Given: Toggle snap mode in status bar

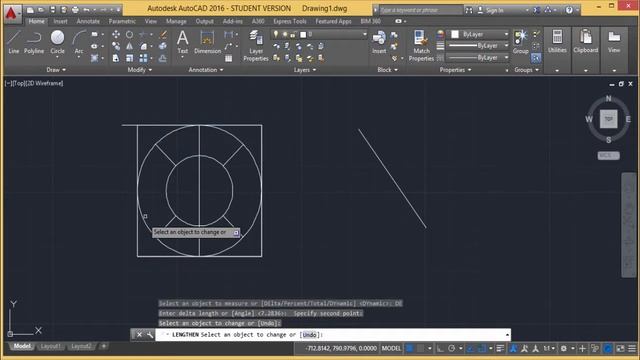Looking at the screenshot, I should pyautogui.click(x=421, y=348).
